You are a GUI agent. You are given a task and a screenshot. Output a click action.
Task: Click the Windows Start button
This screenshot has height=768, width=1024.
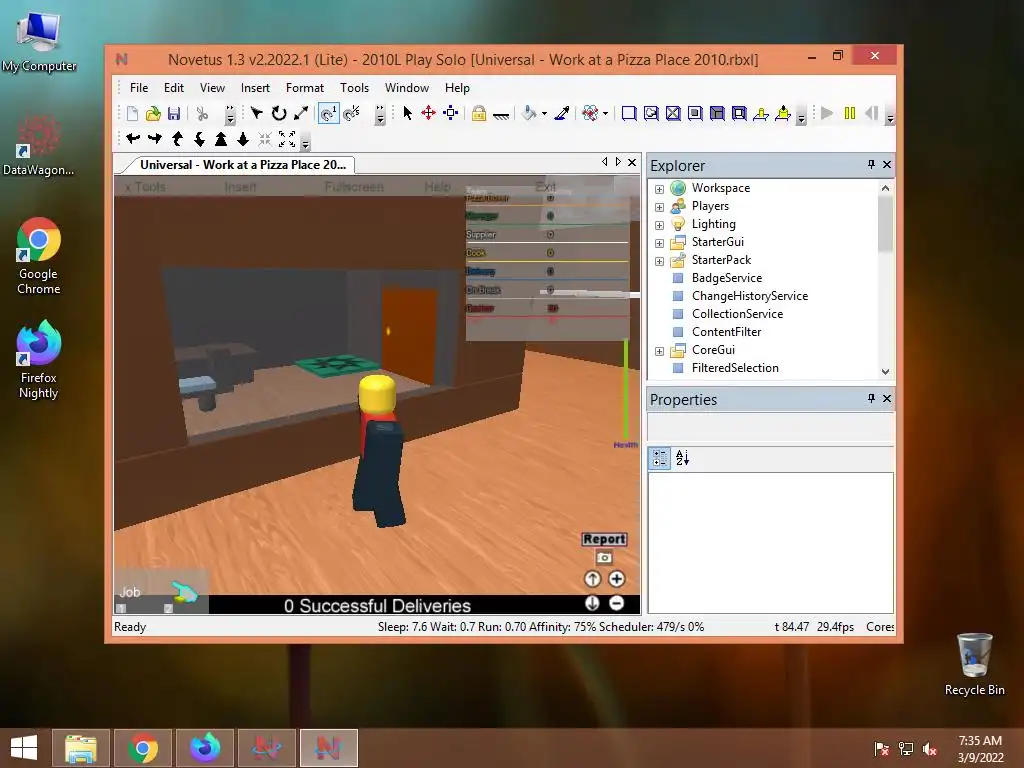(24, 748)
